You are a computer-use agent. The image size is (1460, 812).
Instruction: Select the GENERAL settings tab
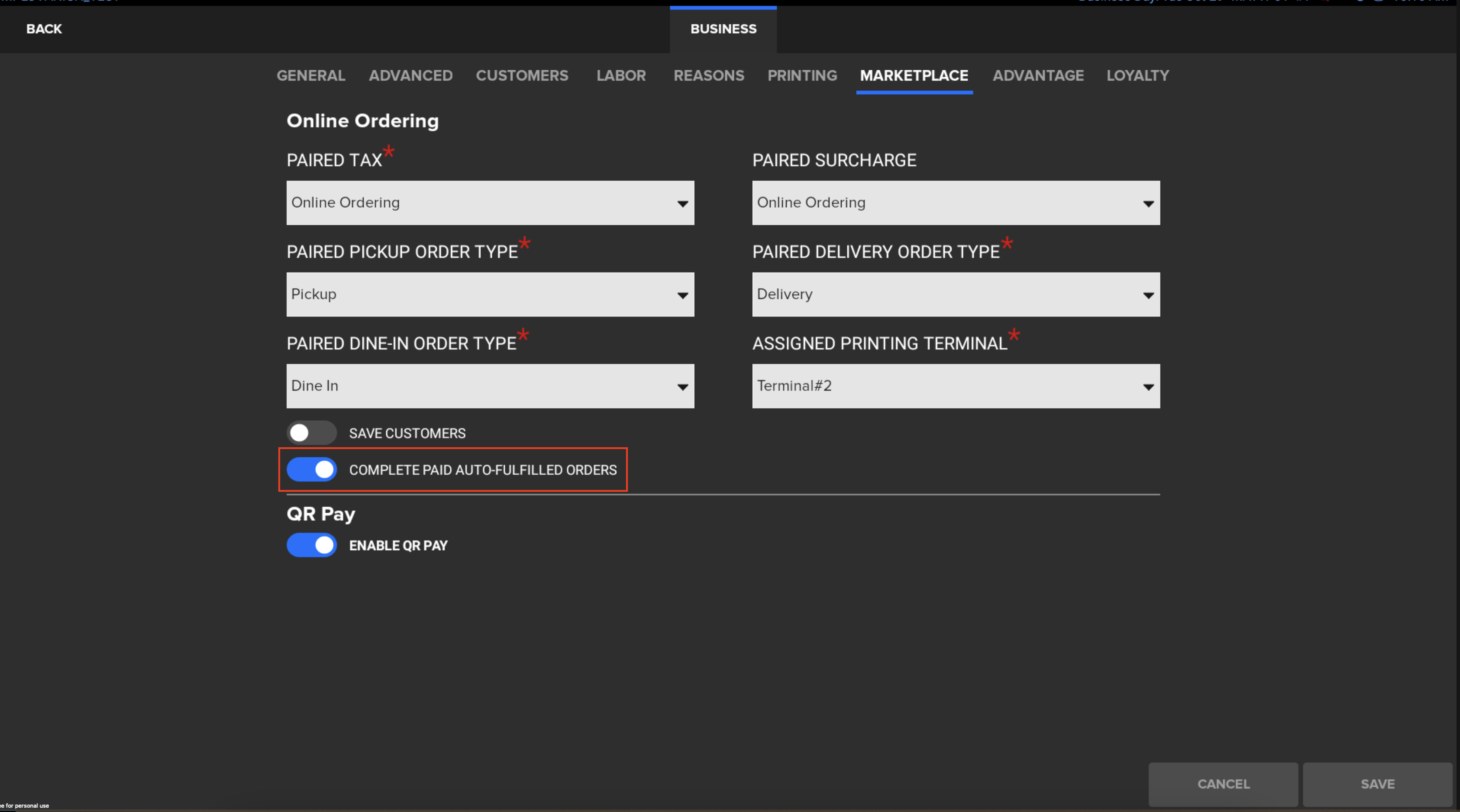312,75
